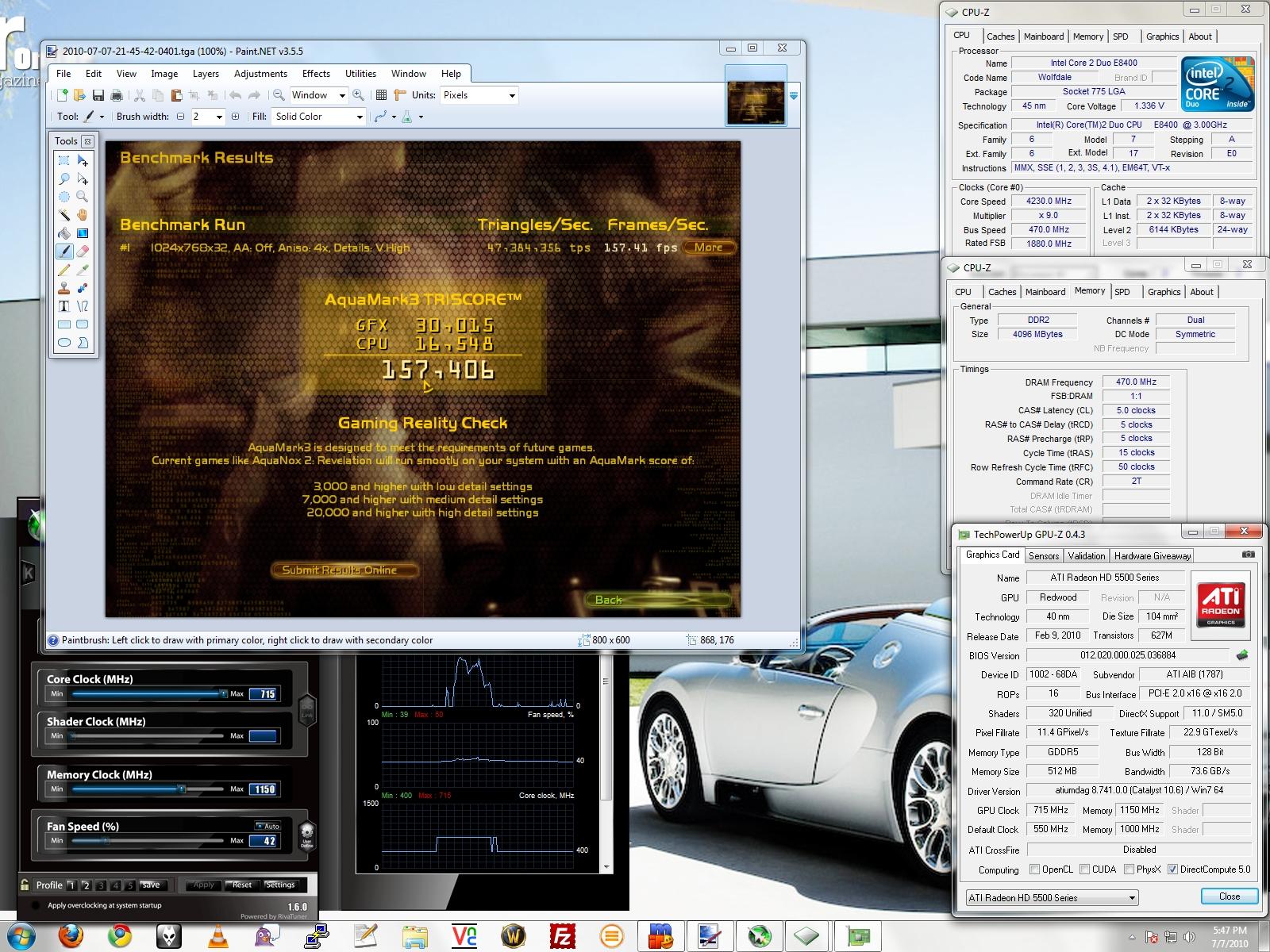This screenshot has height=952, width=1270.
Task: Click the Memory Clock slider handle
Action: click(182, 789)
